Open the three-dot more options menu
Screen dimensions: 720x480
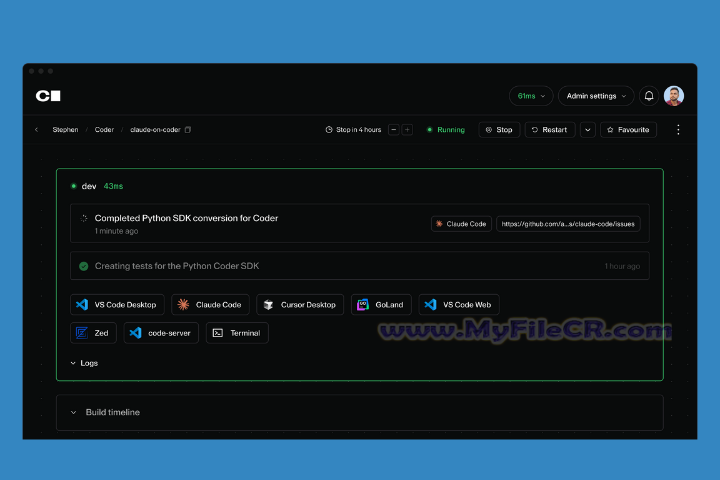[x=678, y=130]
